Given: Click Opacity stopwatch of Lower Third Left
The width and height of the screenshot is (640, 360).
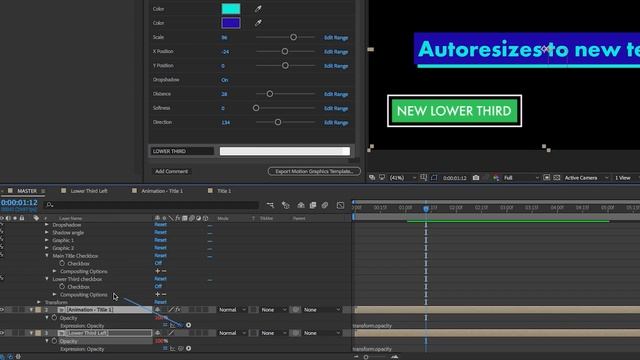Looking at the screenshot, I should pos(54,341).
